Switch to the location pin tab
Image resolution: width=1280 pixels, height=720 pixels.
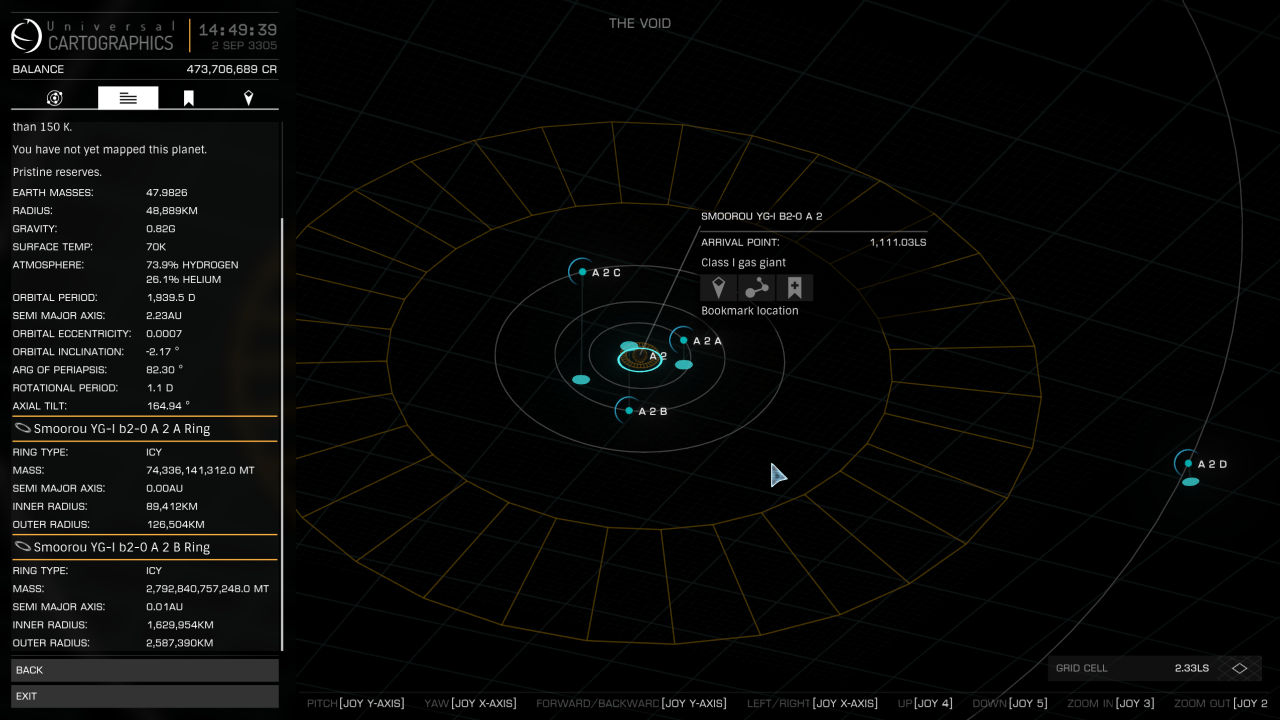pos(249,98)
